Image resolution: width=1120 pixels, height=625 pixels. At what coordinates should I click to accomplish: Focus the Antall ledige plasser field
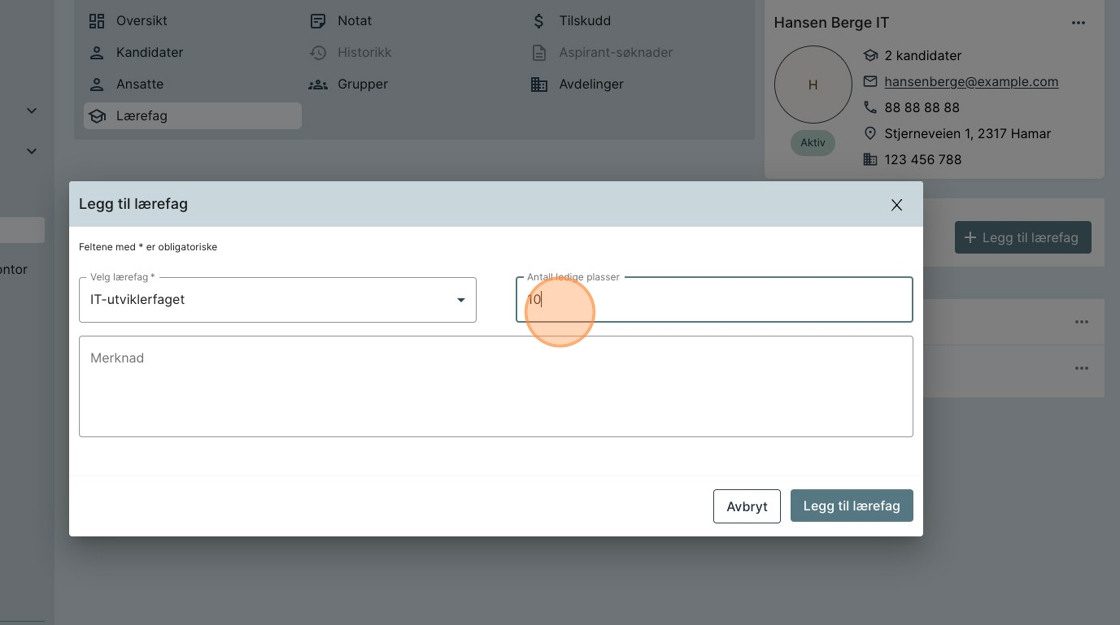pyautogui.click(x=714, y=300)
